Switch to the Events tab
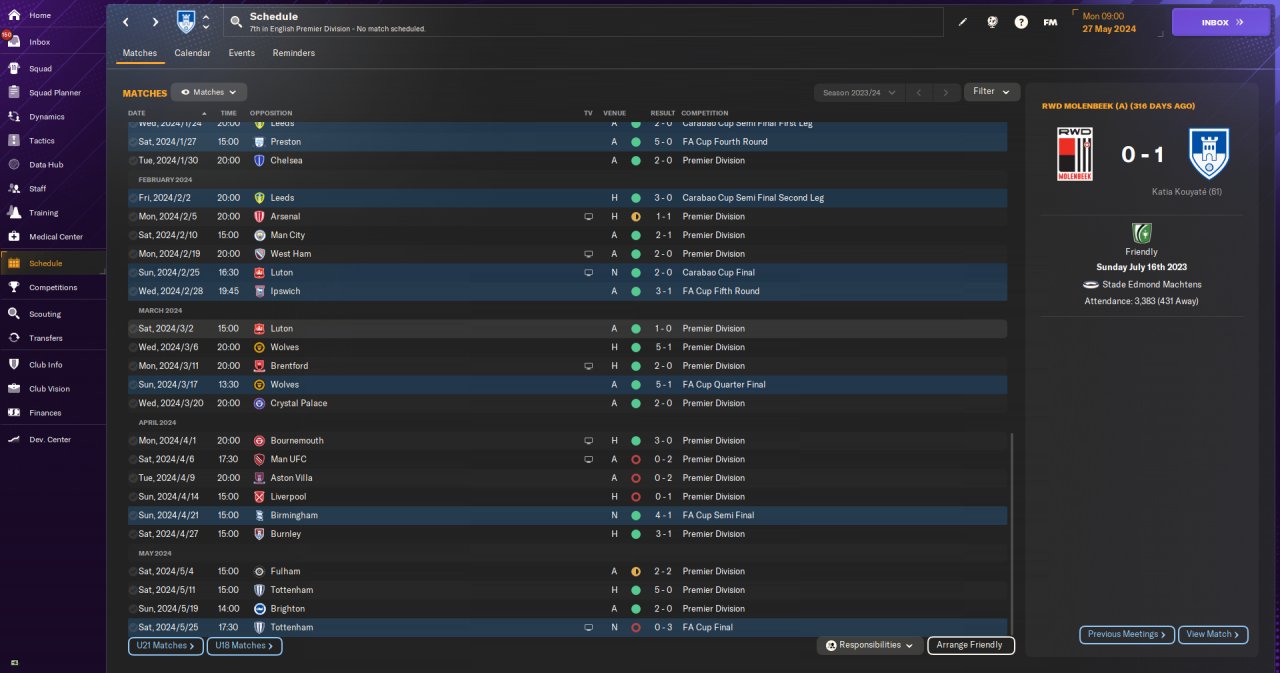The image size is (1280, 673). 241,53
